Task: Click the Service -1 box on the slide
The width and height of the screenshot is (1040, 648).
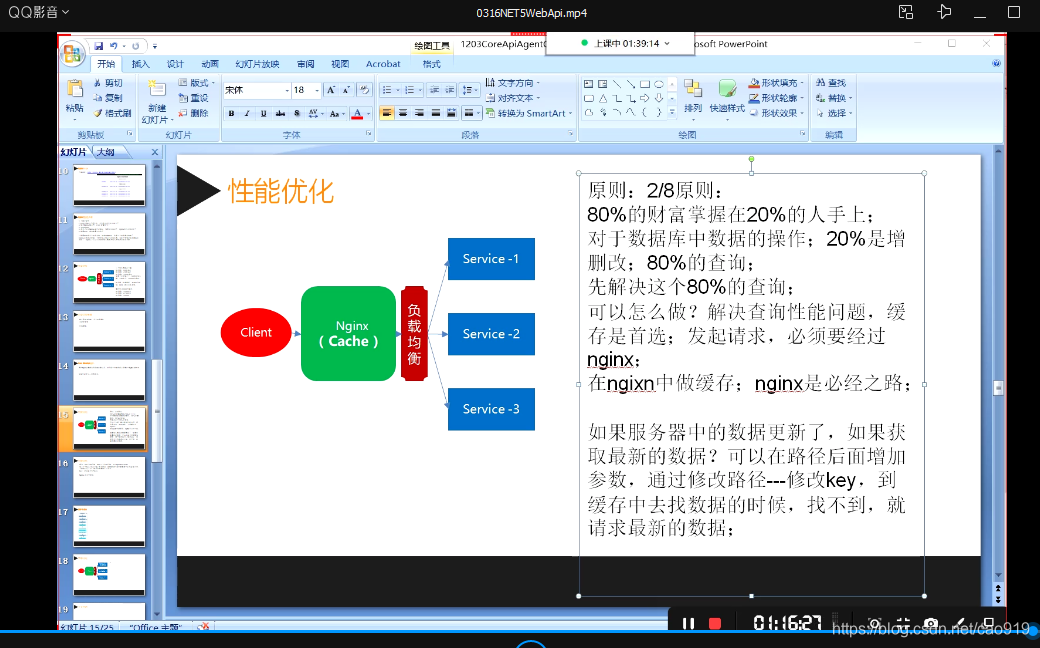Action: (x=491, y=259)
